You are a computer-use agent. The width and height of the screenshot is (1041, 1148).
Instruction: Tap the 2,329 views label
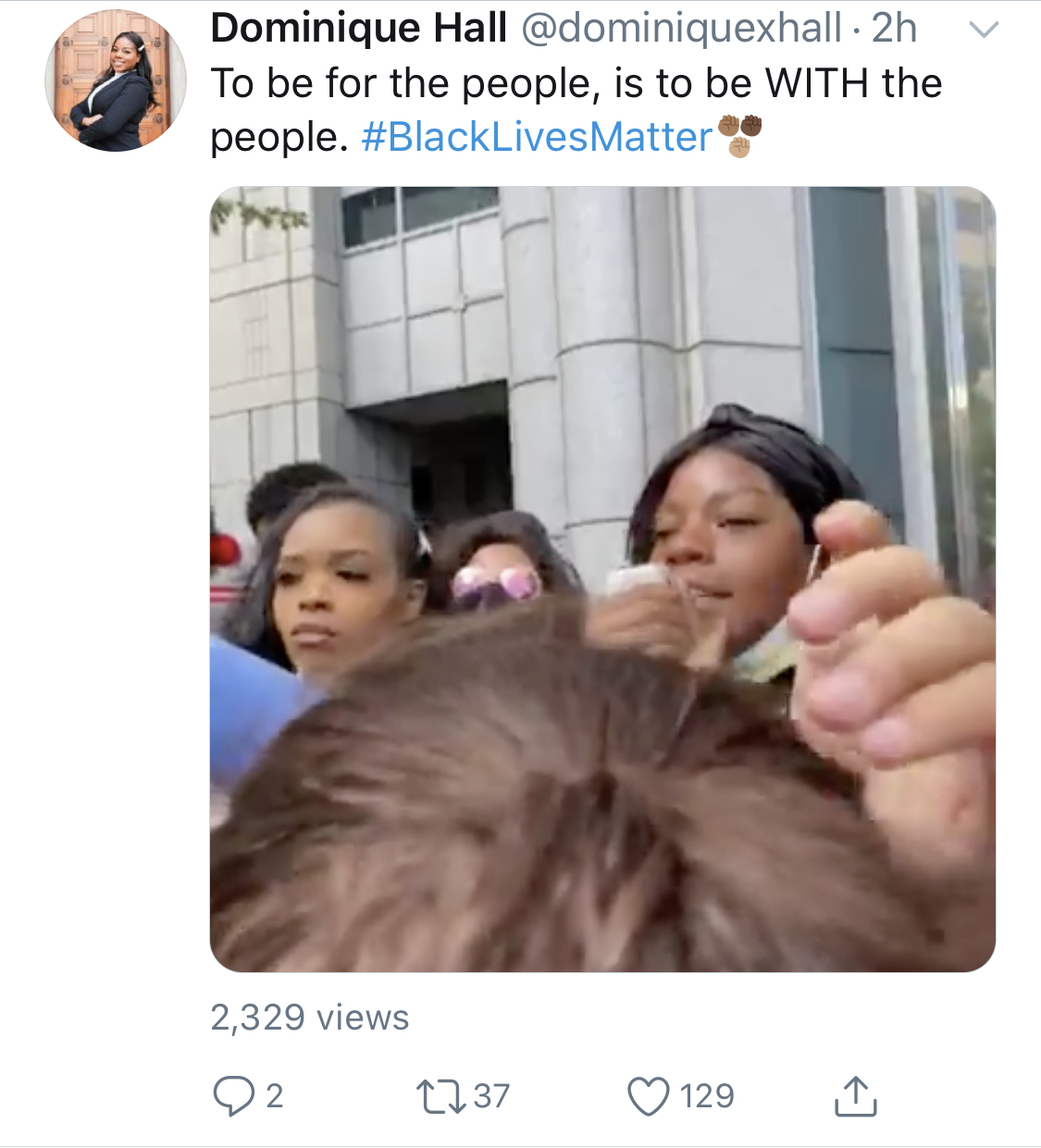point(309,1018)
